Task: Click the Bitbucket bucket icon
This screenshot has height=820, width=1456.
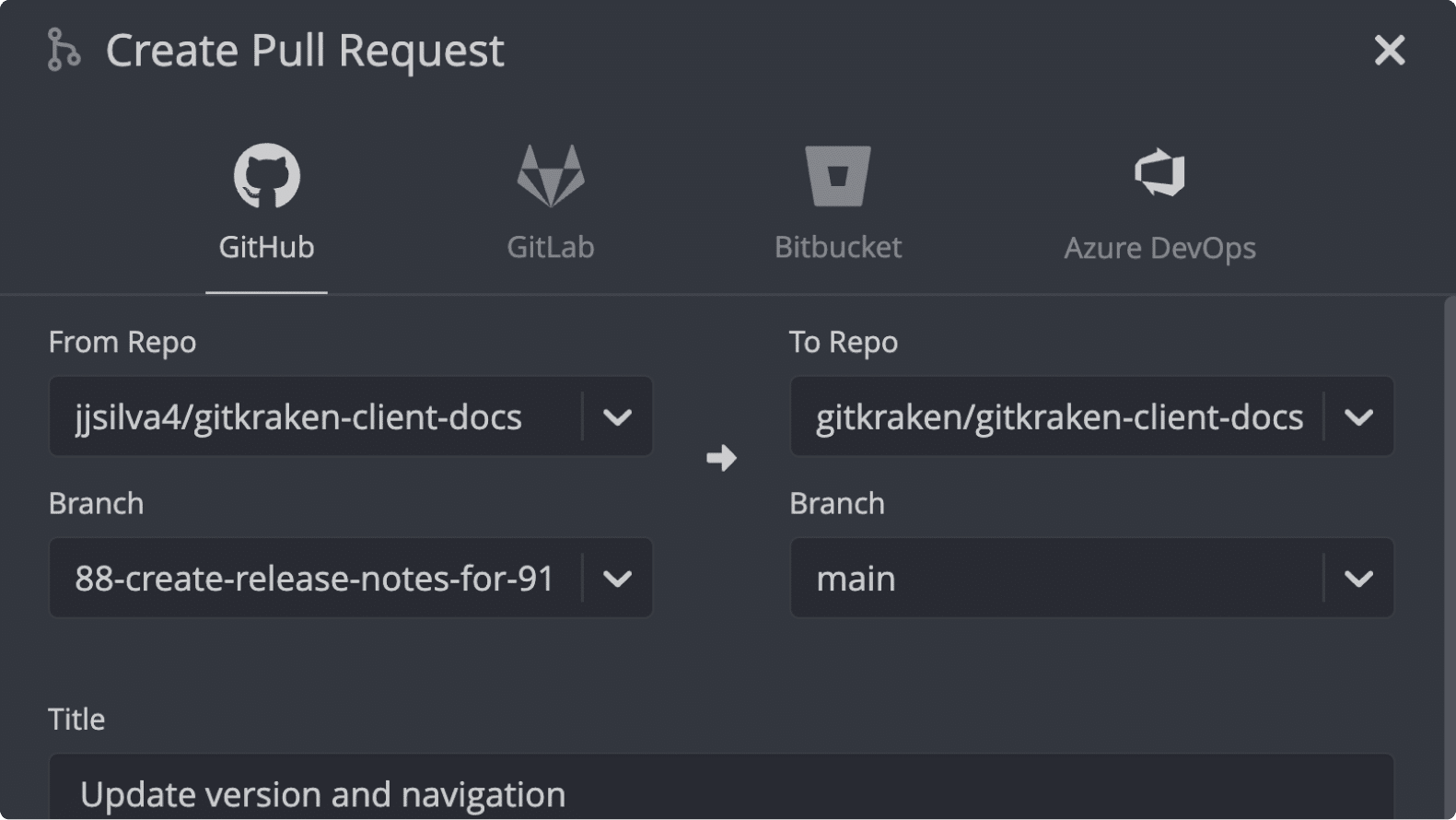Action: pos(838,175)
